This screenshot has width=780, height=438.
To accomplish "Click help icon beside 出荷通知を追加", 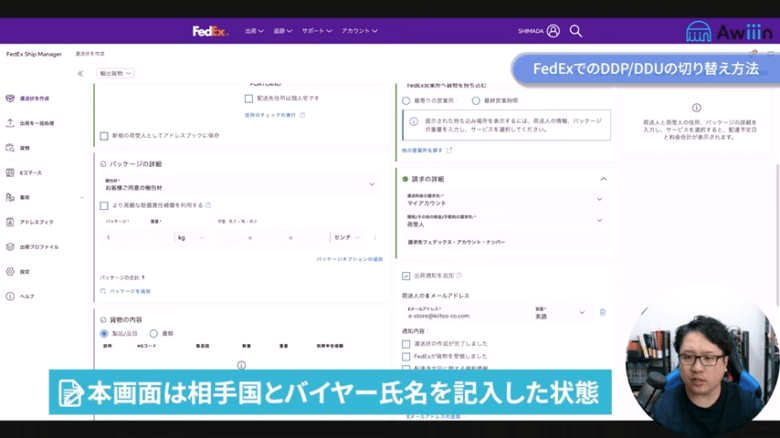I will [459, 275].
